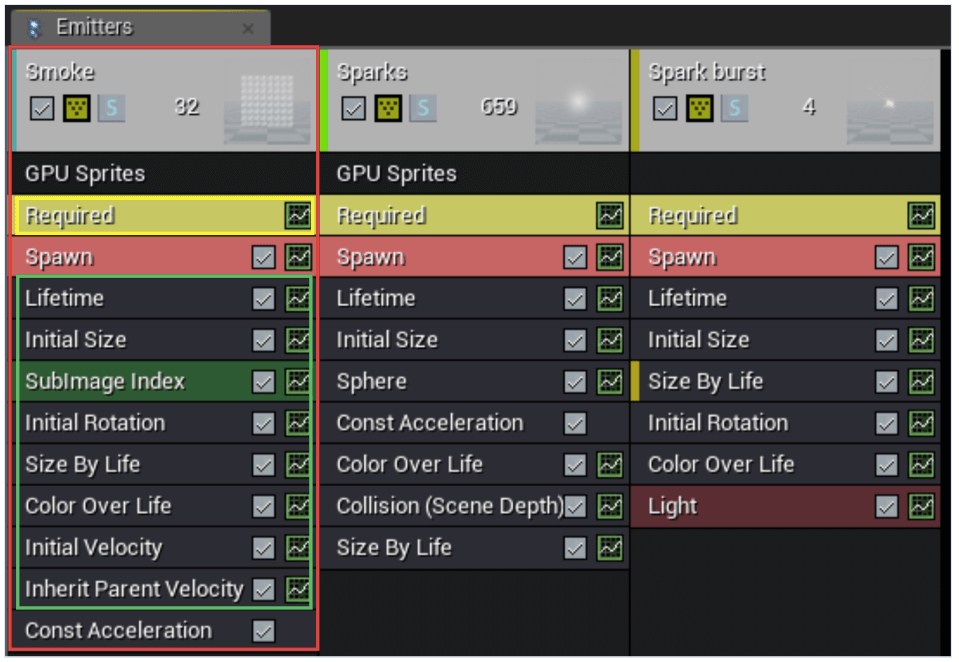Viewport: 959px width, 662px height.
Task: Toggle Sparks emitter solo button
Action: coord(423,107)
